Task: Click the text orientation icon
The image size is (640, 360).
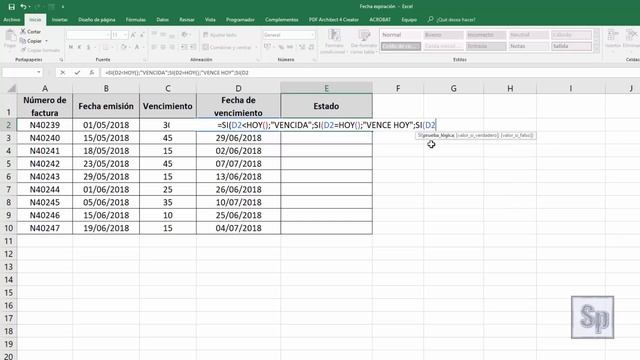Action: (x=184, y=35)
